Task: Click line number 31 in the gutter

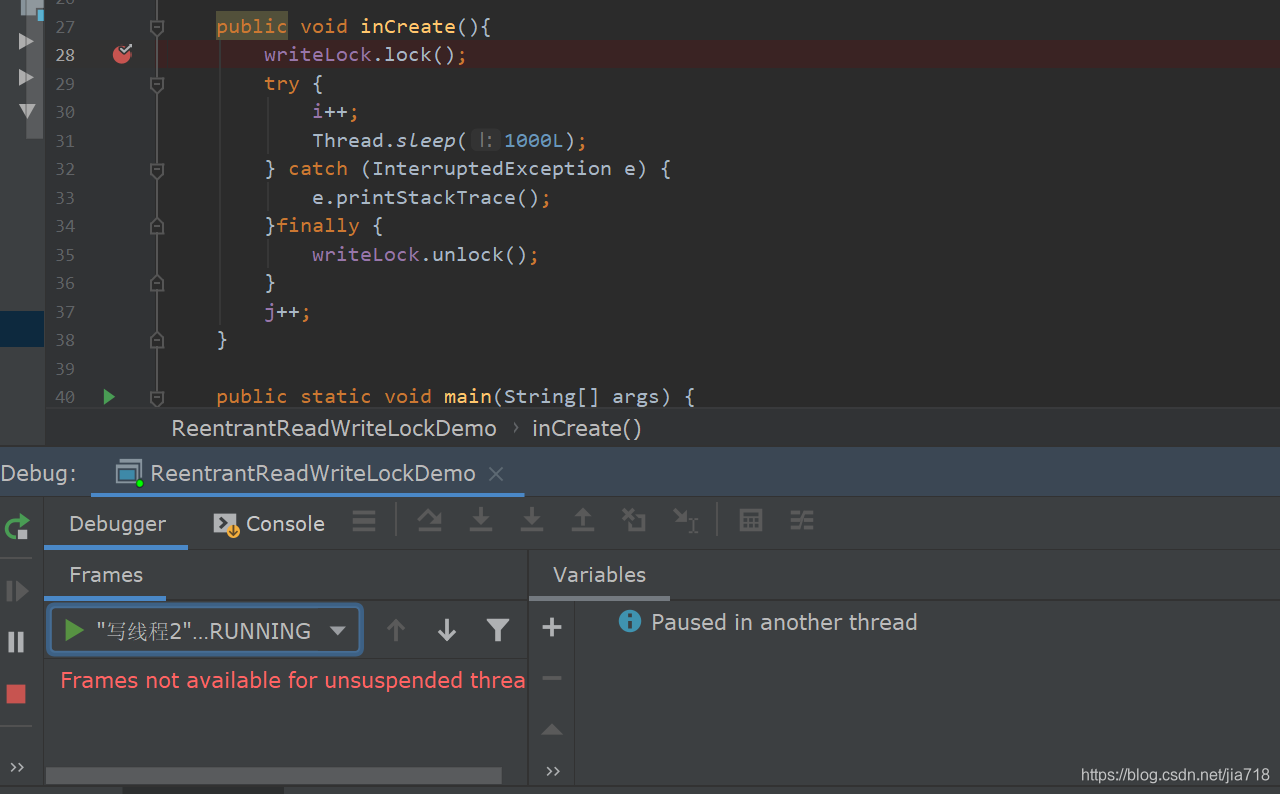Action: pyautogui.click(x=65, y=141)
